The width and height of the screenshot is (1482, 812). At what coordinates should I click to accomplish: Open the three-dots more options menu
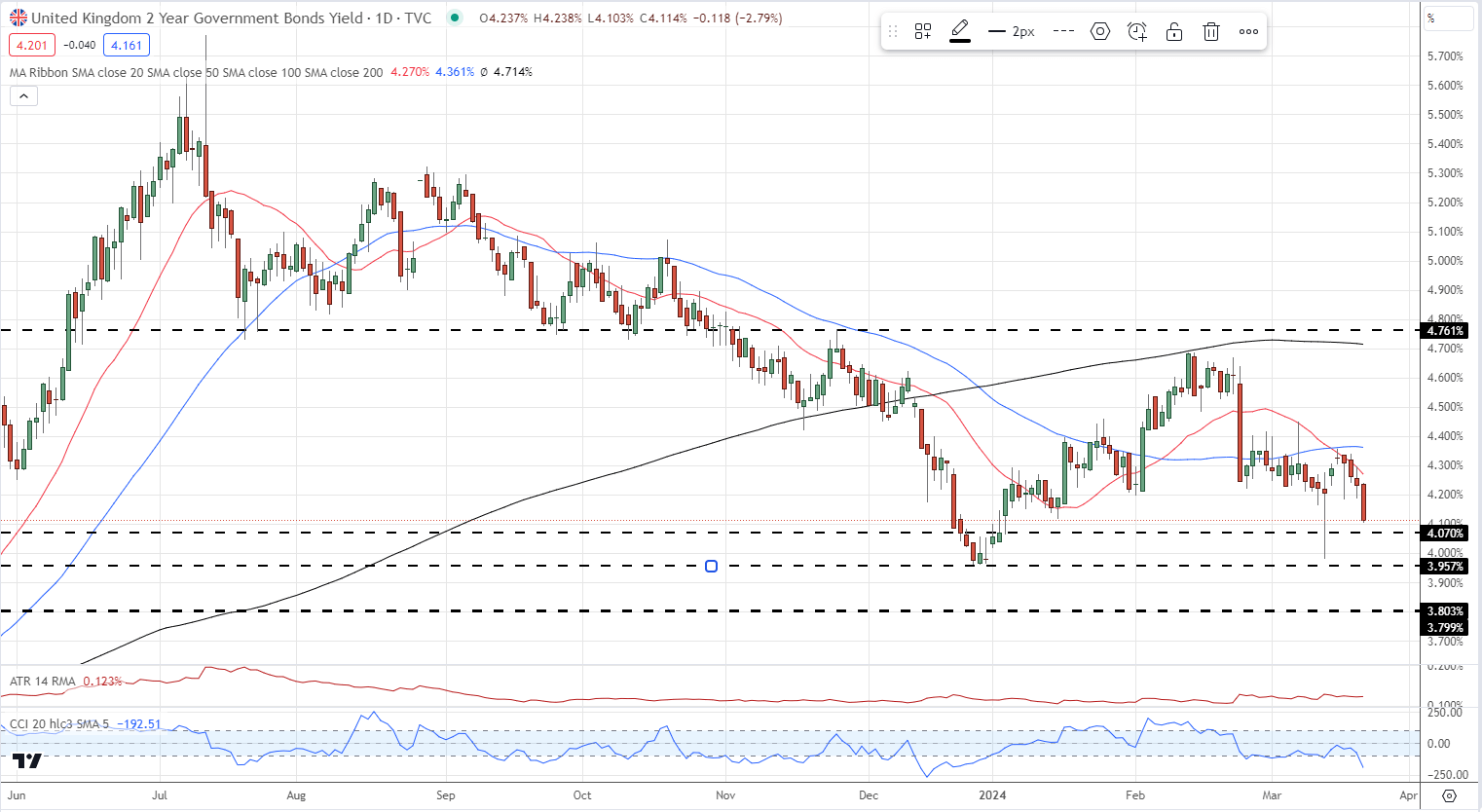click(1248, 31)
